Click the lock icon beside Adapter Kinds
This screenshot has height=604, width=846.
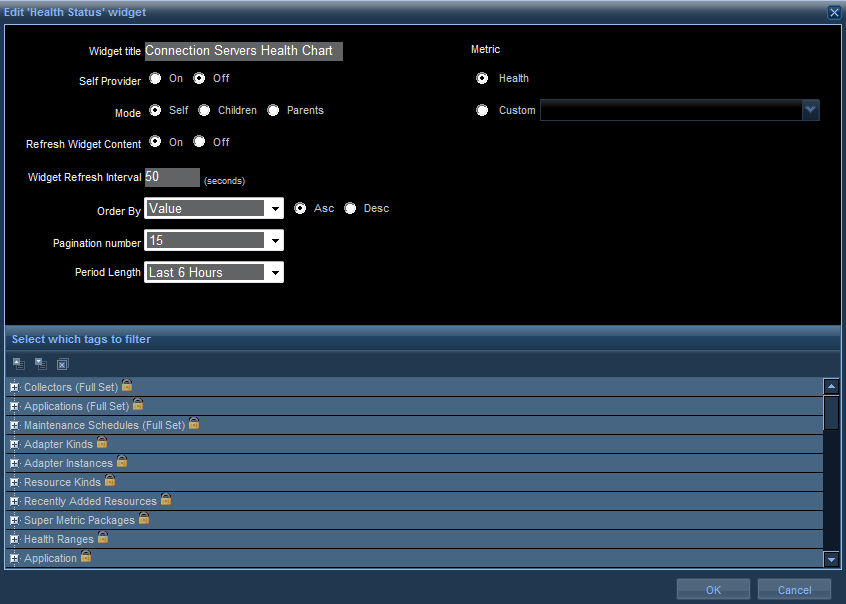[102, 443]
